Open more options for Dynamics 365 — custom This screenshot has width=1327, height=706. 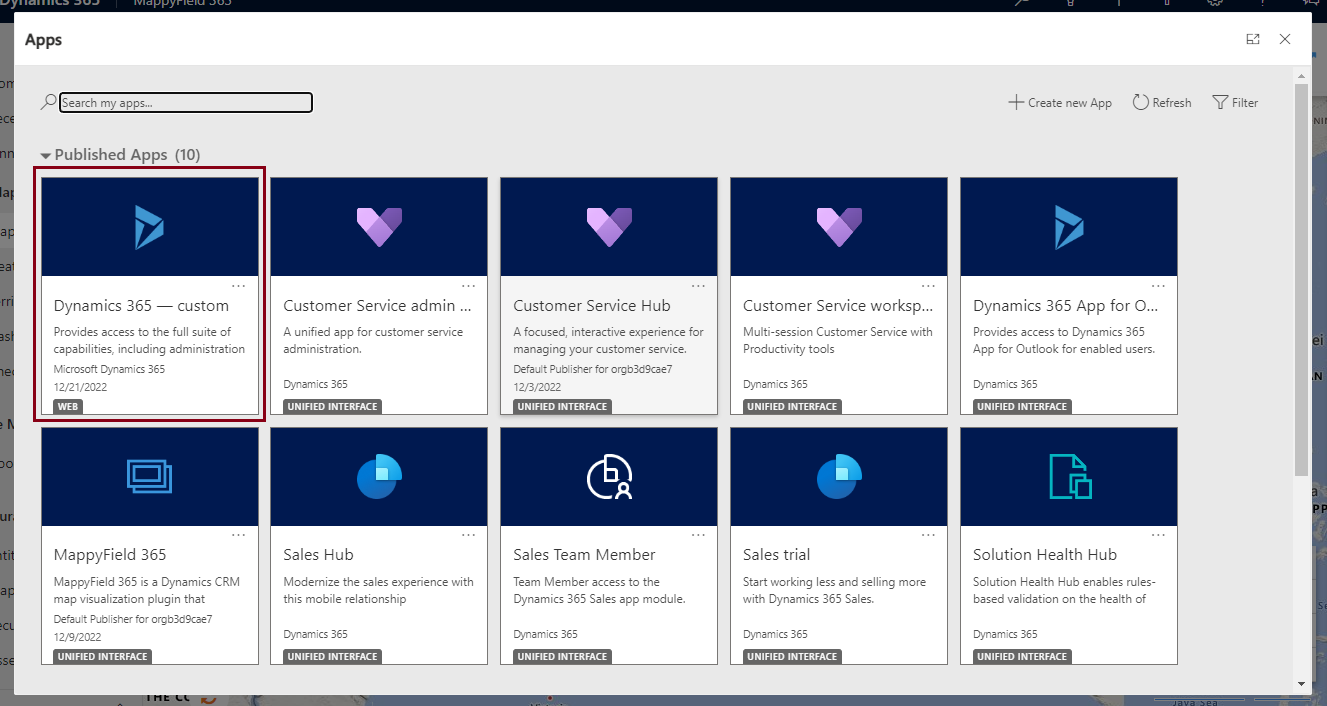click(x=238, y=286)
